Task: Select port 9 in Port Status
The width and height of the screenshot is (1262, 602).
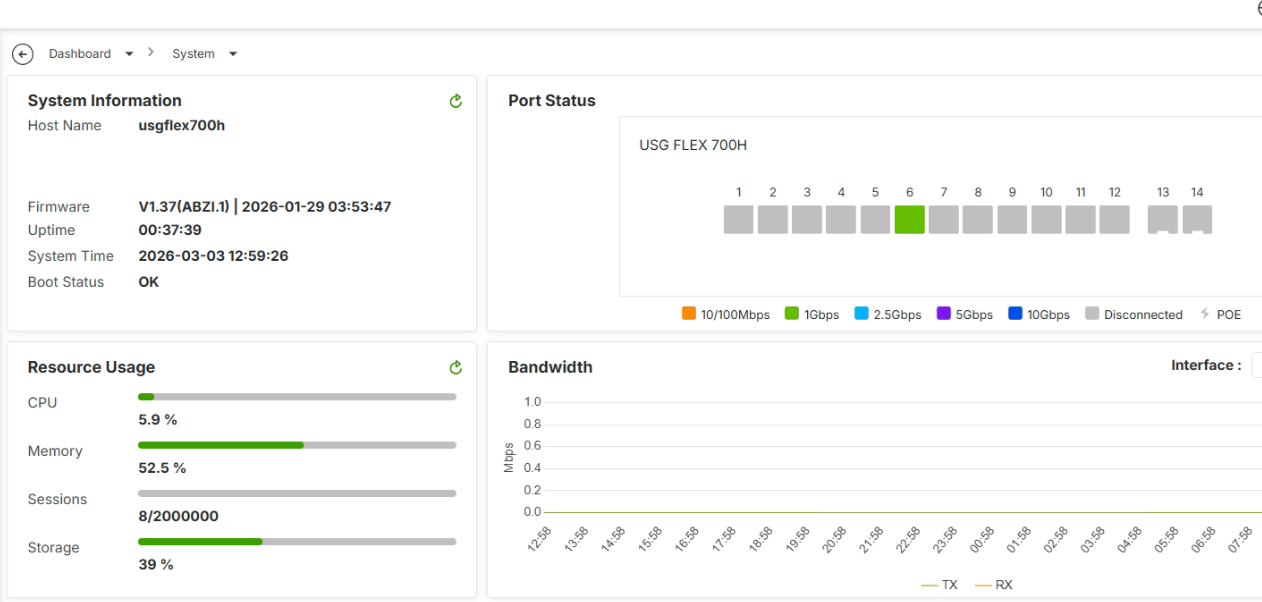Action: (1012, 220)
